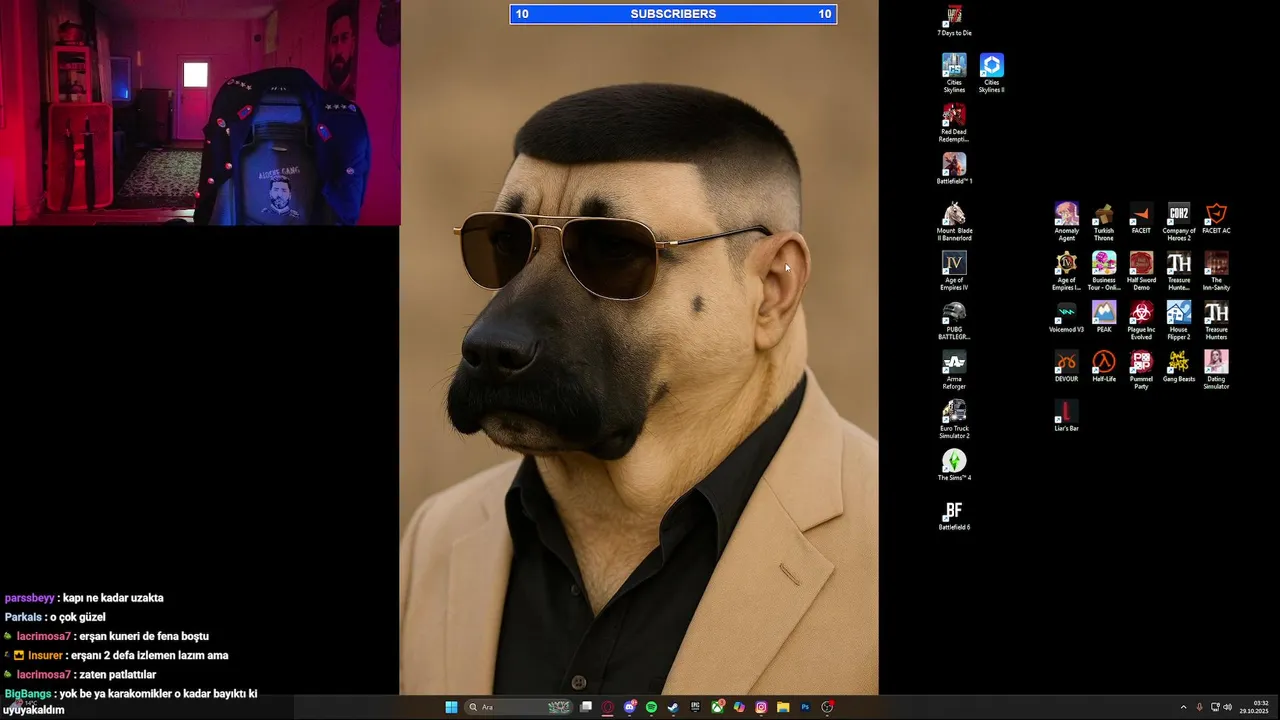Open Instagram from the taskbar

761,707
